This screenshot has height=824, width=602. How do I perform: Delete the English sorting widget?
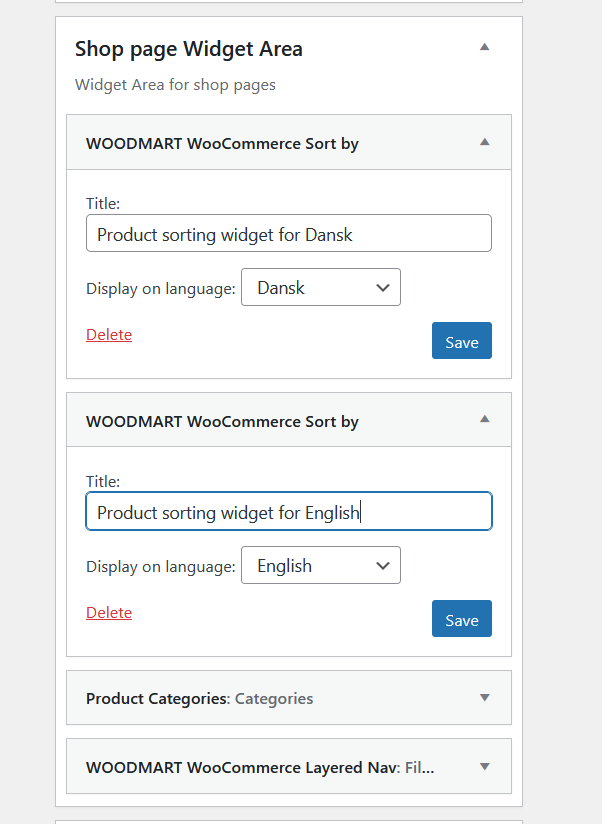[x=109, y=613]
